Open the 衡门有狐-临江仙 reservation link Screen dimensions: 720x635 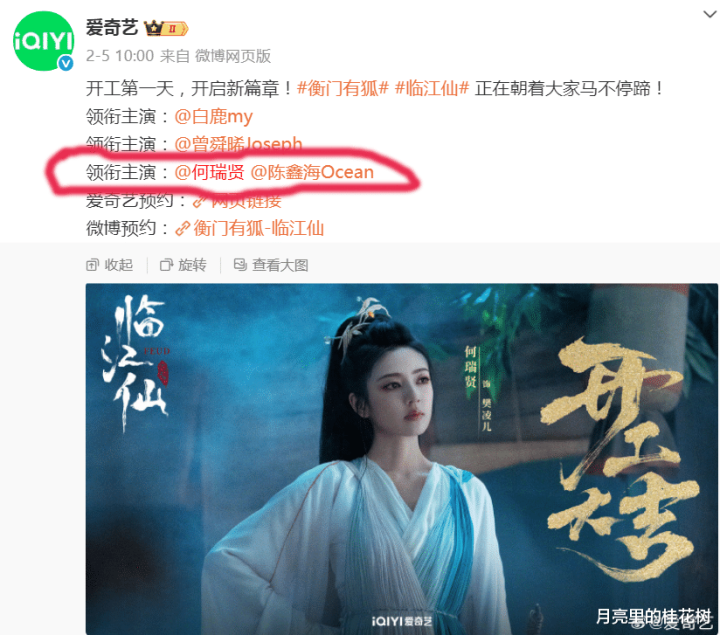click(259, 228)
